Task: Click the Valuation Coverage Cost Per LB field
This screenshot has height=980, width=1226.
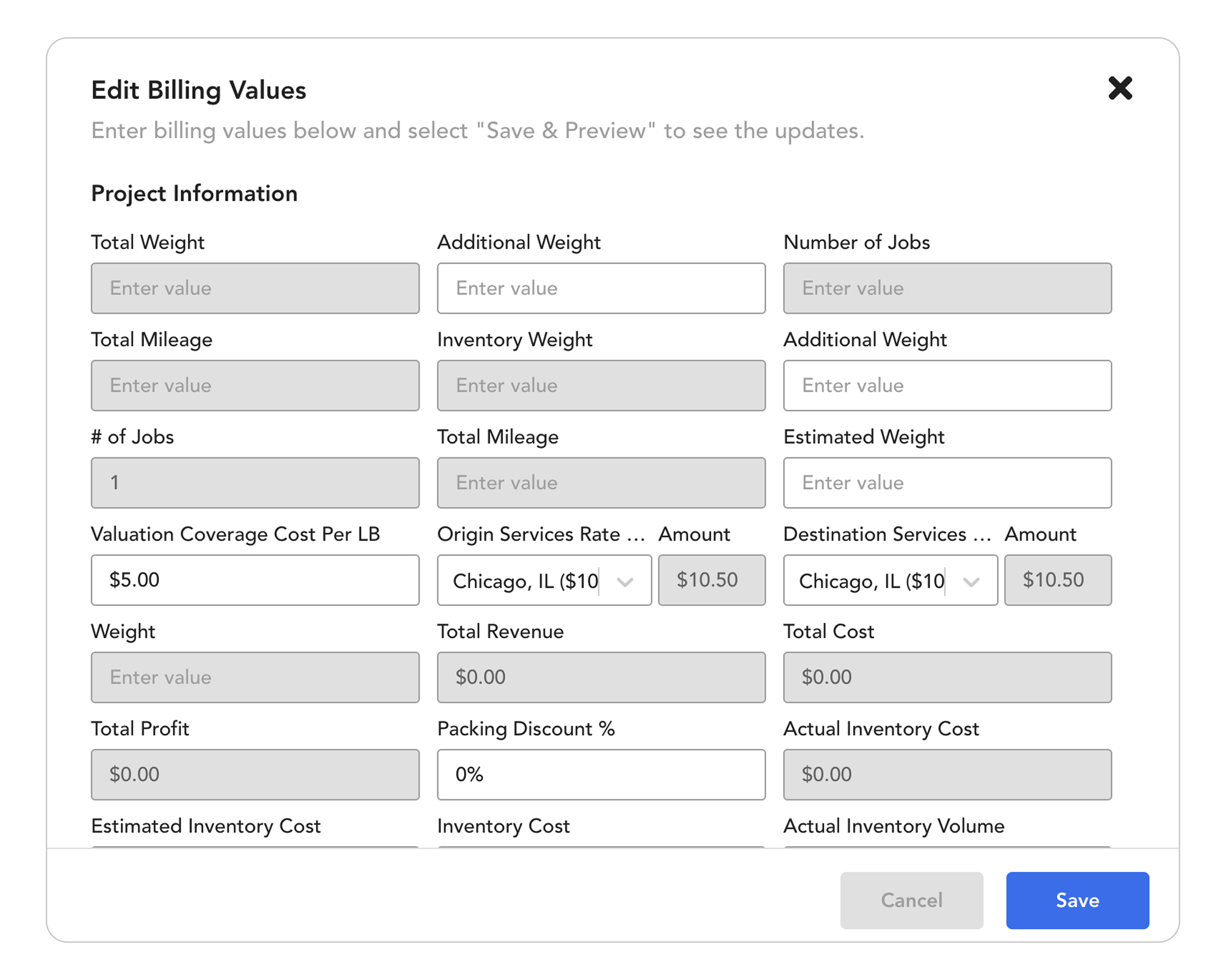Action: (255, 579)
